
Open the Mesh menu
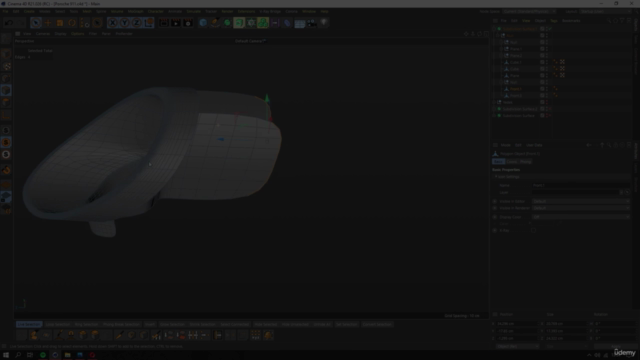(x=87, y=11)
